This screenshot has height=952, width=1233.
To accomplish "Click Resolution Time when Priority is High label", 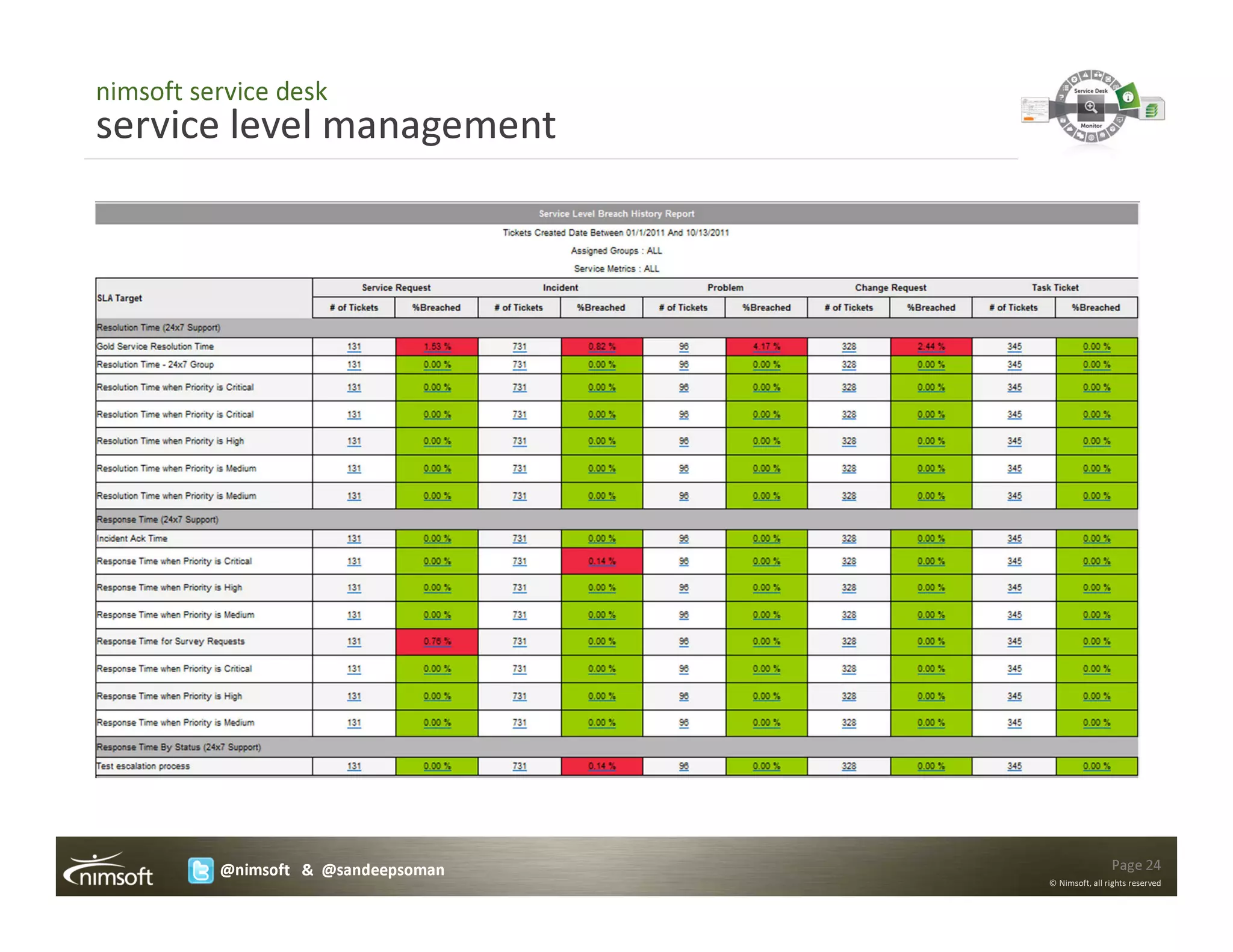I will [170, 441].
